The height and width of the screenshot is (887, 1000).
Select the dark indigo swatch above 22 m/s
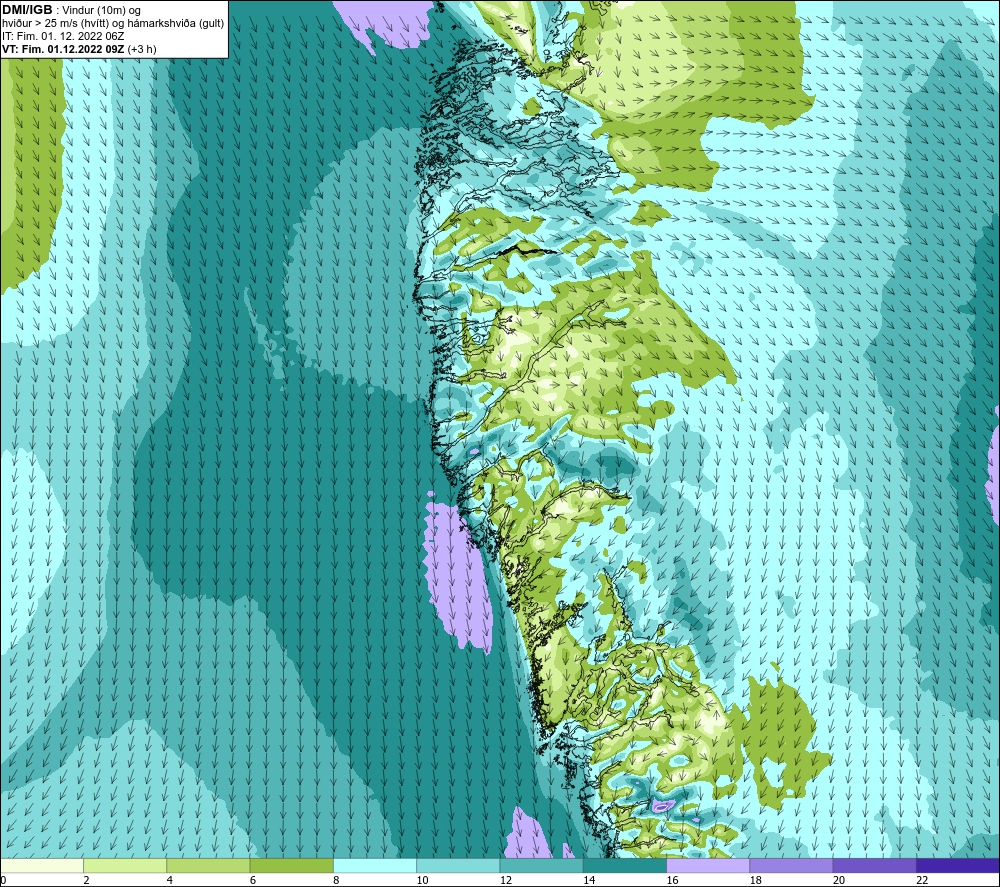point(957,865)
